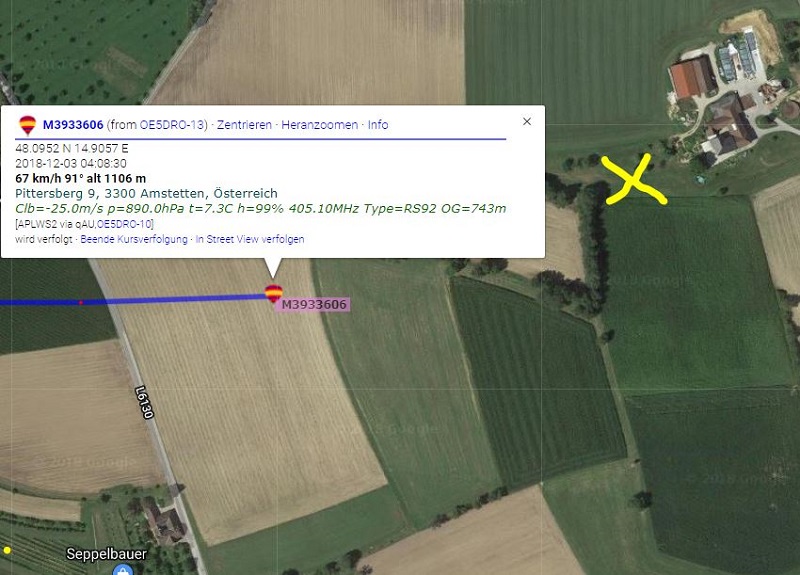
Task: Click the Zentrieren link
Action: 244,125
